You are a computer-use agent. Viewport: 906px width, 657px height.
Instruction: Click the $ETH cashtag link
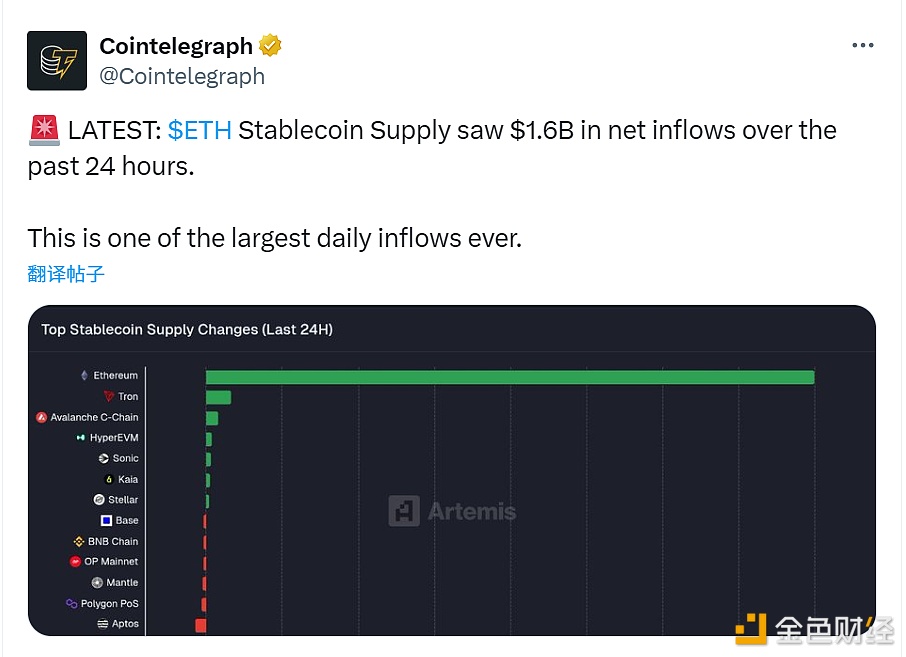pos(200,131)
